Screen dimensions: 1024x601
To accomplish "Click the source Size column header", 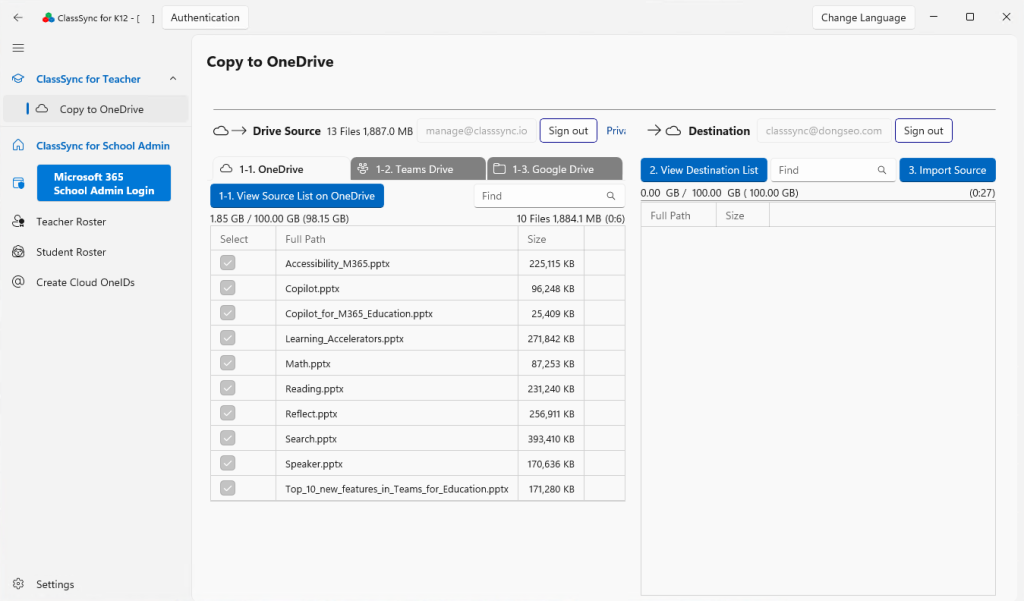I will coord(551,238).
